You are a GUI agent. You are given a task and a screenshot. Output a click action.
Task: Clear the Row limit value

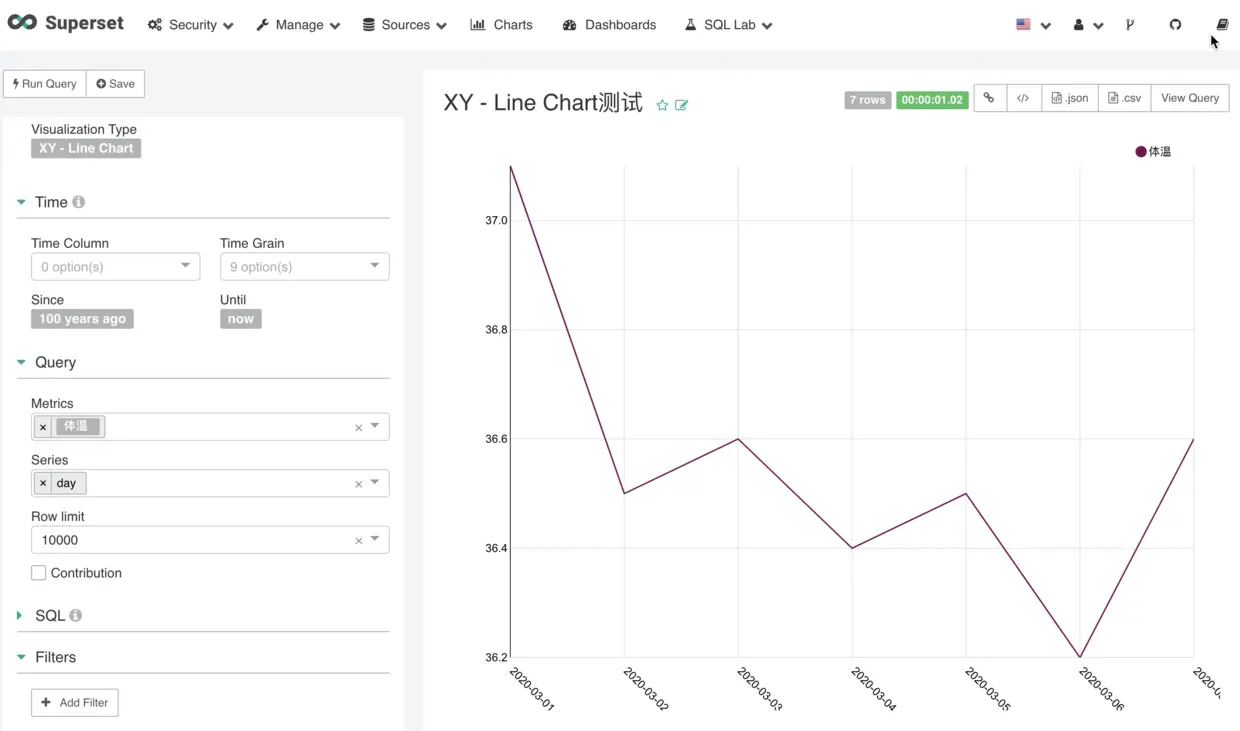358,541
